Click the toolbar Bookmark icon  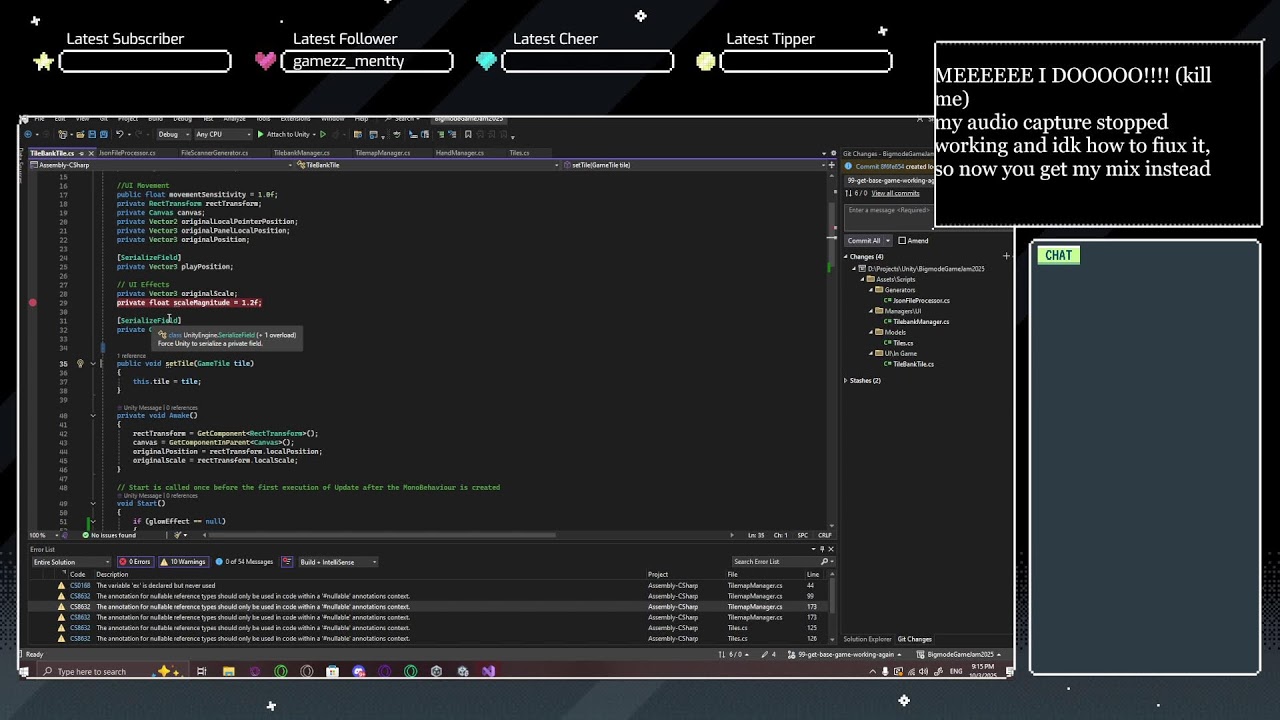[x=468, y=134]
